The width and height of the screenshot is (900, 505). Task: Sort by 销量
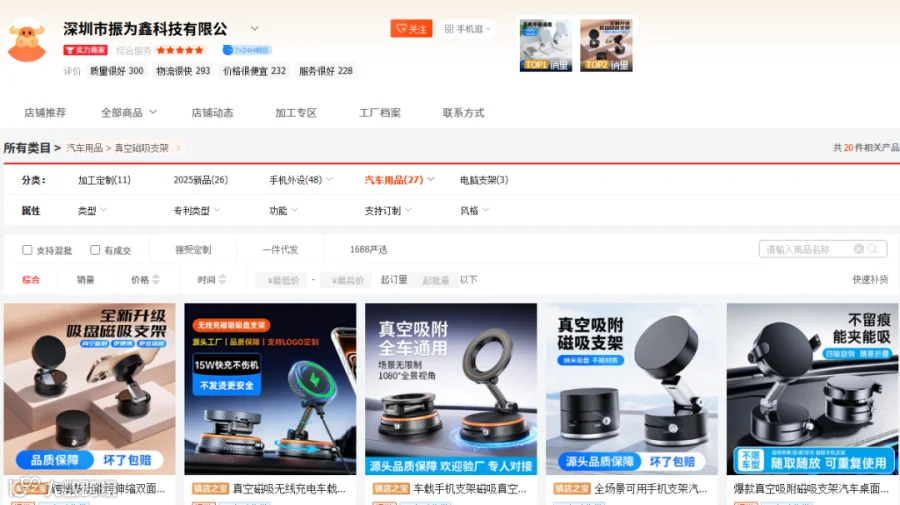click(x=86, y=280)
